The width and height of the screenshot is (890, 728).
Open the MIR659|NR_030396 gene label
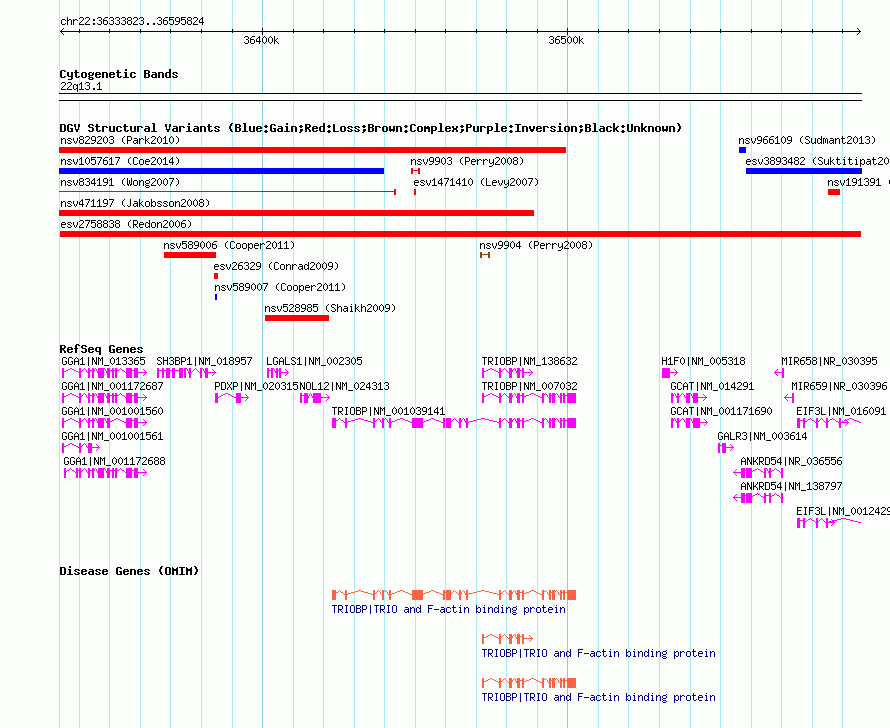[x=839, y=386]
